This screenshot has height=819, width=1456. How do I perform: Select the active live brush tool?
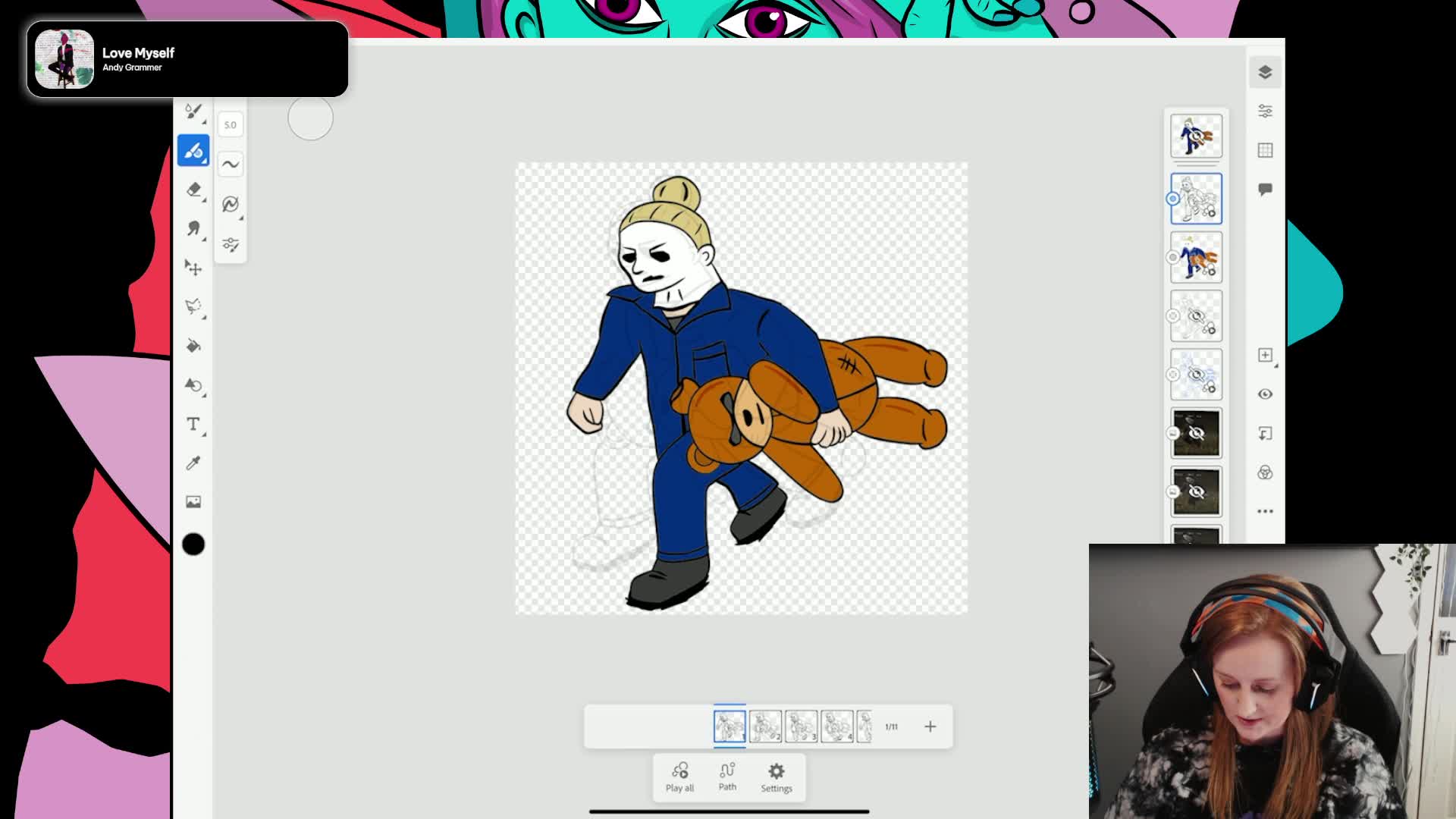[193, 150]
